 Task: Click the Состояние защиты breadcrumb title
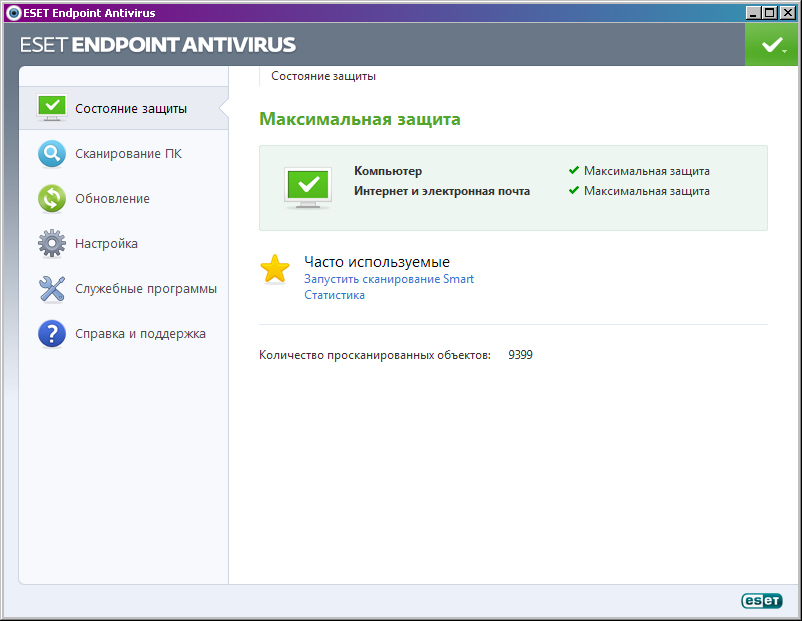[x=323, y=76]
